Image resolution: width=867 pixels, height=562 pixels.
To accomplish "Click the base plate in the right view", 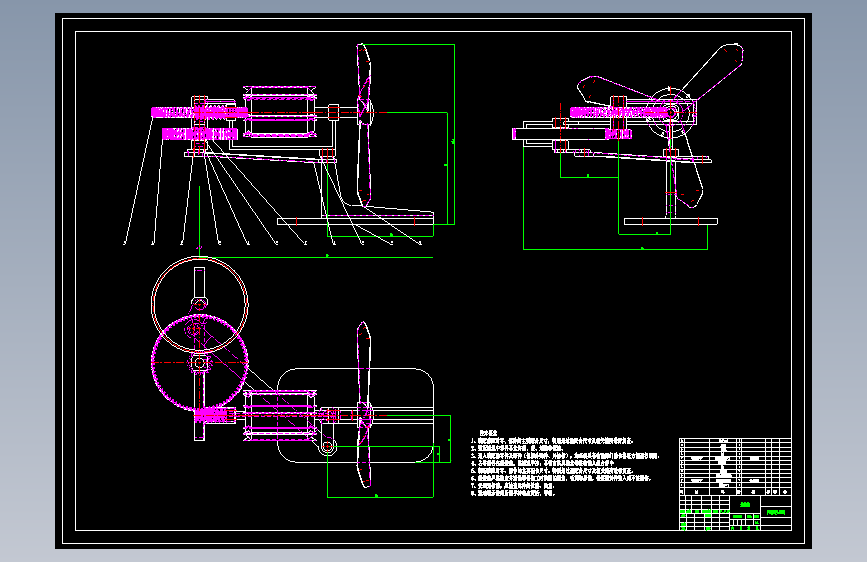I will (x=671, y=221).
